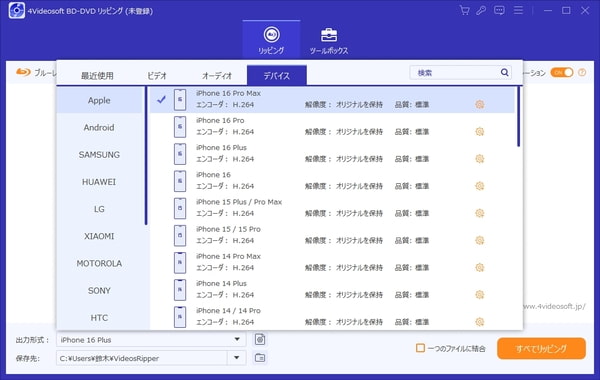Open the custom profile settings icon

[x=260, y=339]
